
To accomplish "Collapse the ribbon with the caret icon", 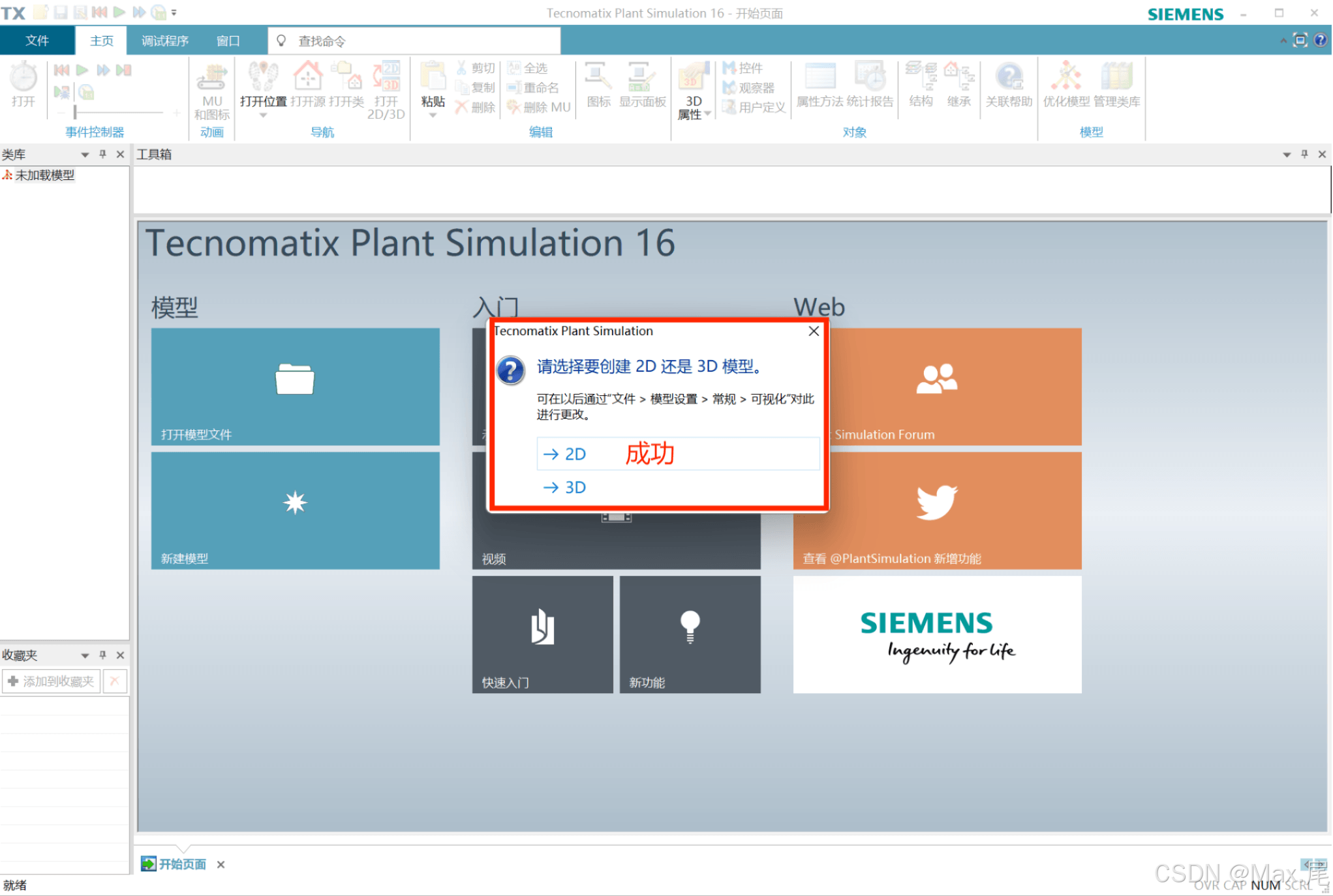I will click(x=1283, y=40).
